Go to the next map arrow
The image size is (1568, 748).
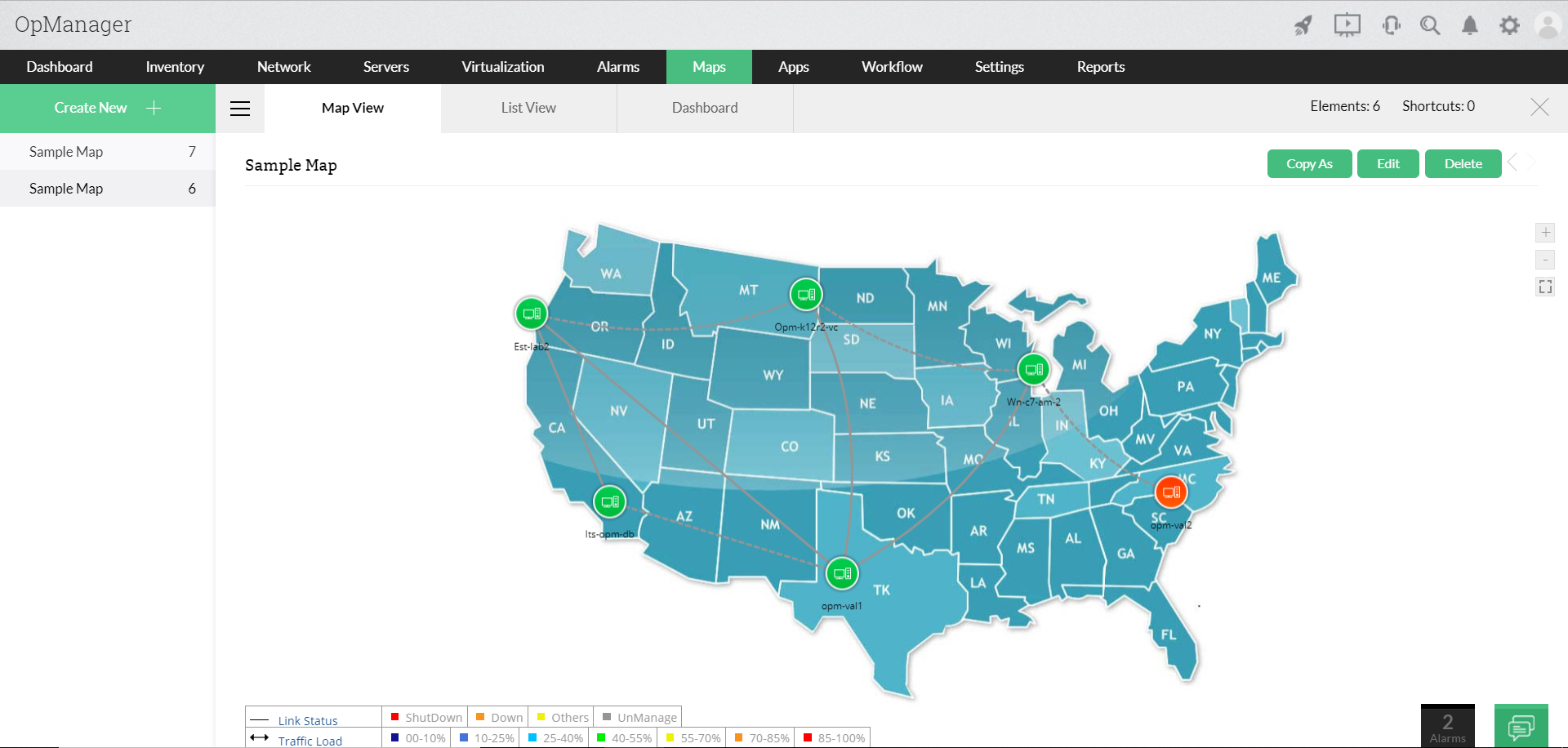[x=1530, y=162]
